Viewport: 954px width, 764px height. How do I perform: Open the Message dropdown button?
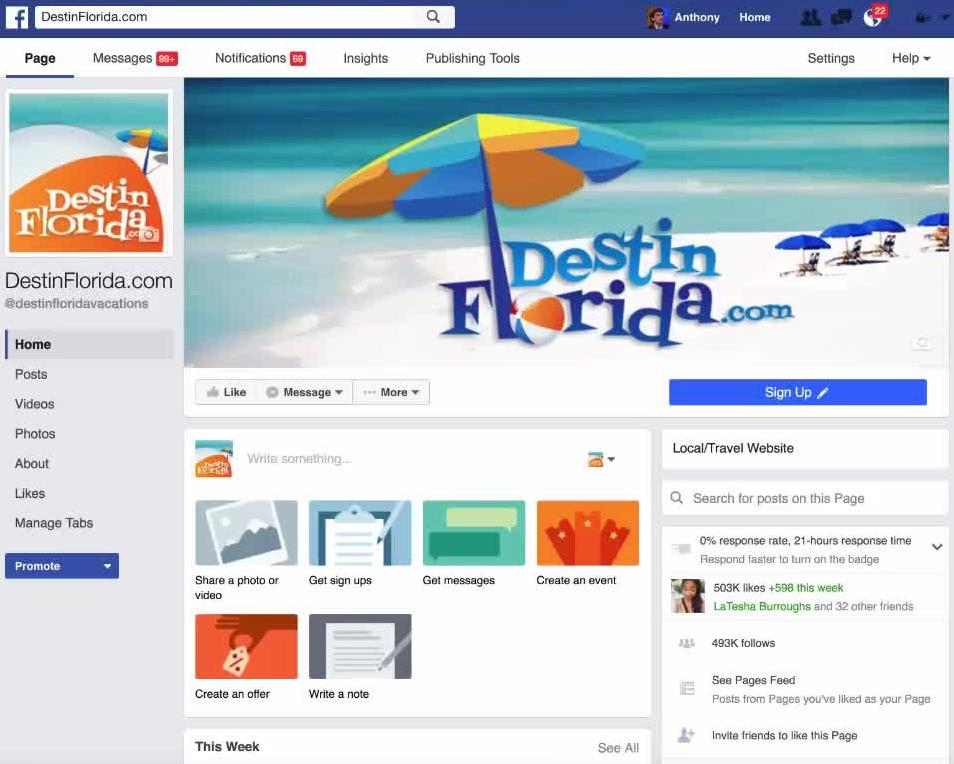(x=304, y=392)
